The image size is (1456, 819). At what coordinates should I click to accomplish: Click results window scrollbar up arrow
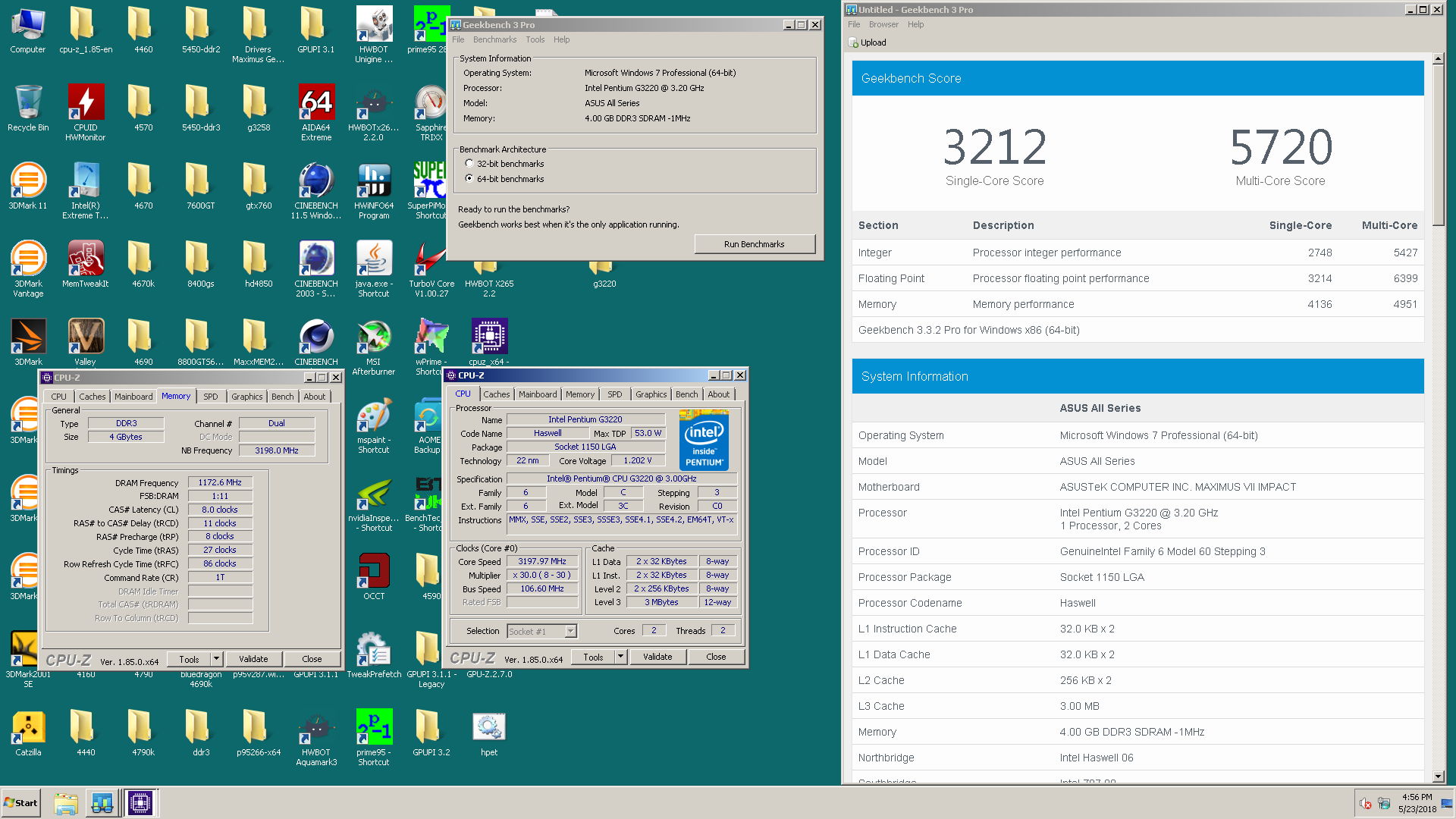coord(1438,58)
